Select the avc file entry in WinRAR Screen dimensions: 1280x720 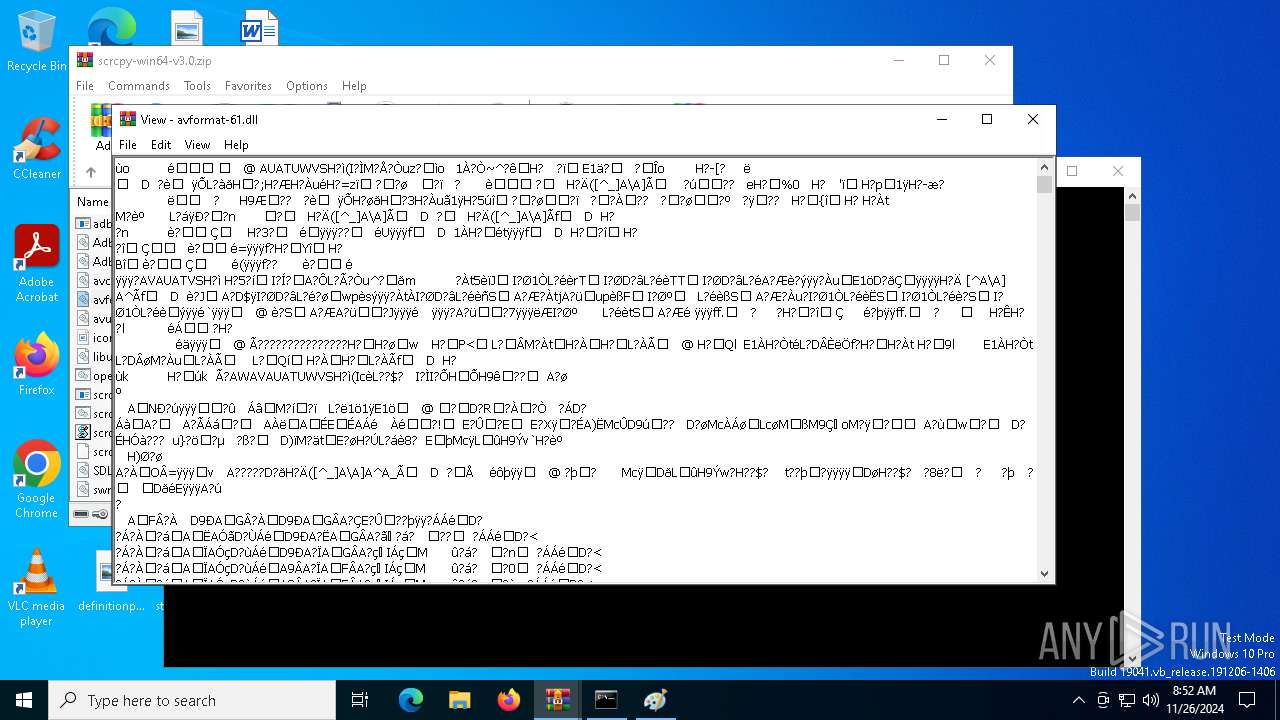point(94,281)
